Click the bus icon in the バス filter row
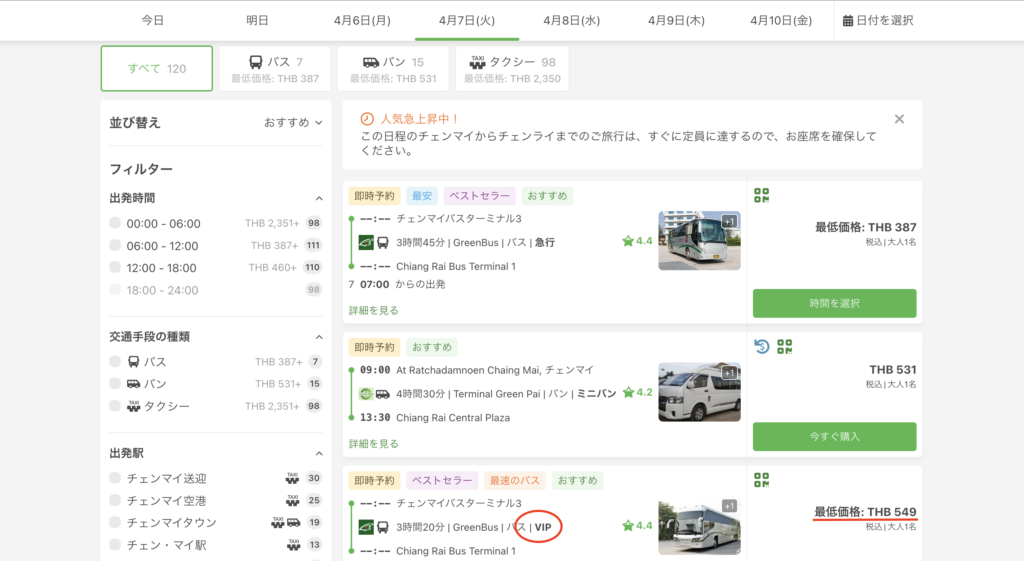The image size is (1024, 561). [x=133, y=361]
